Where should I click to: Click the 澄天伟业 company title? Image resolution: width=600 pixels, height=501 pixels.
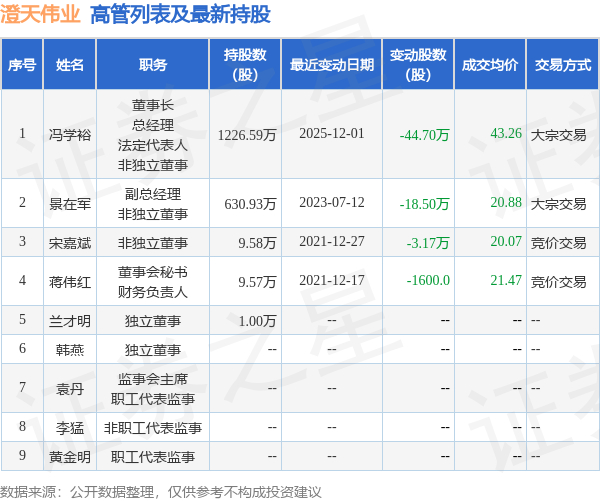(40, 14)
